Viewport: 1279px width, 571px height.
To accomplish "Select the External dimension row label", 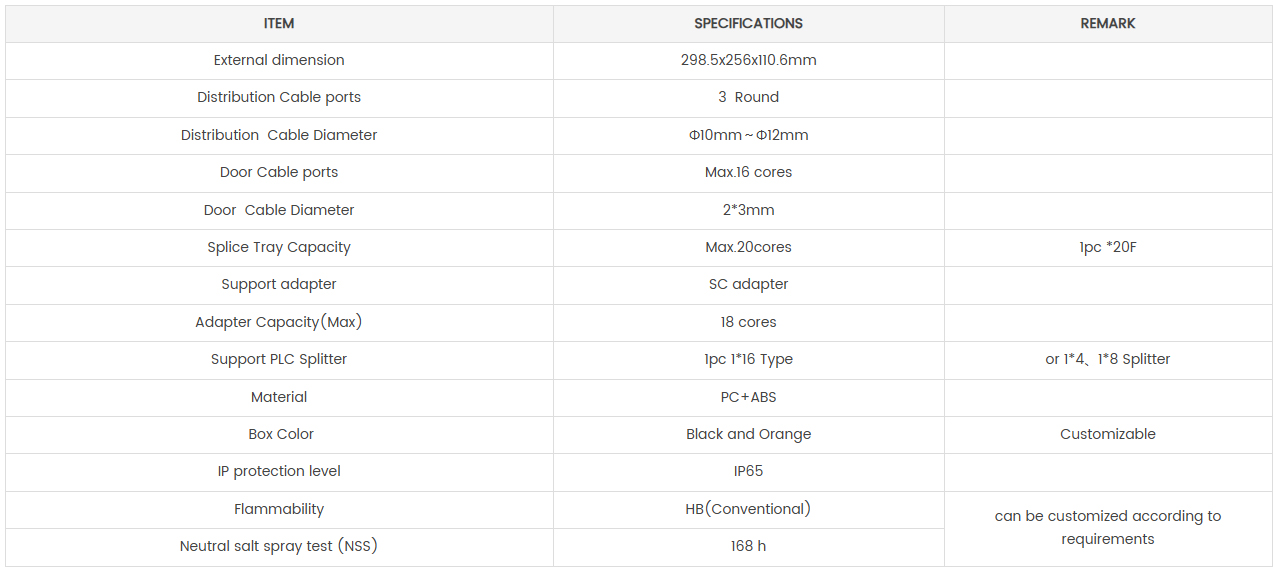I will pos(279,60).
